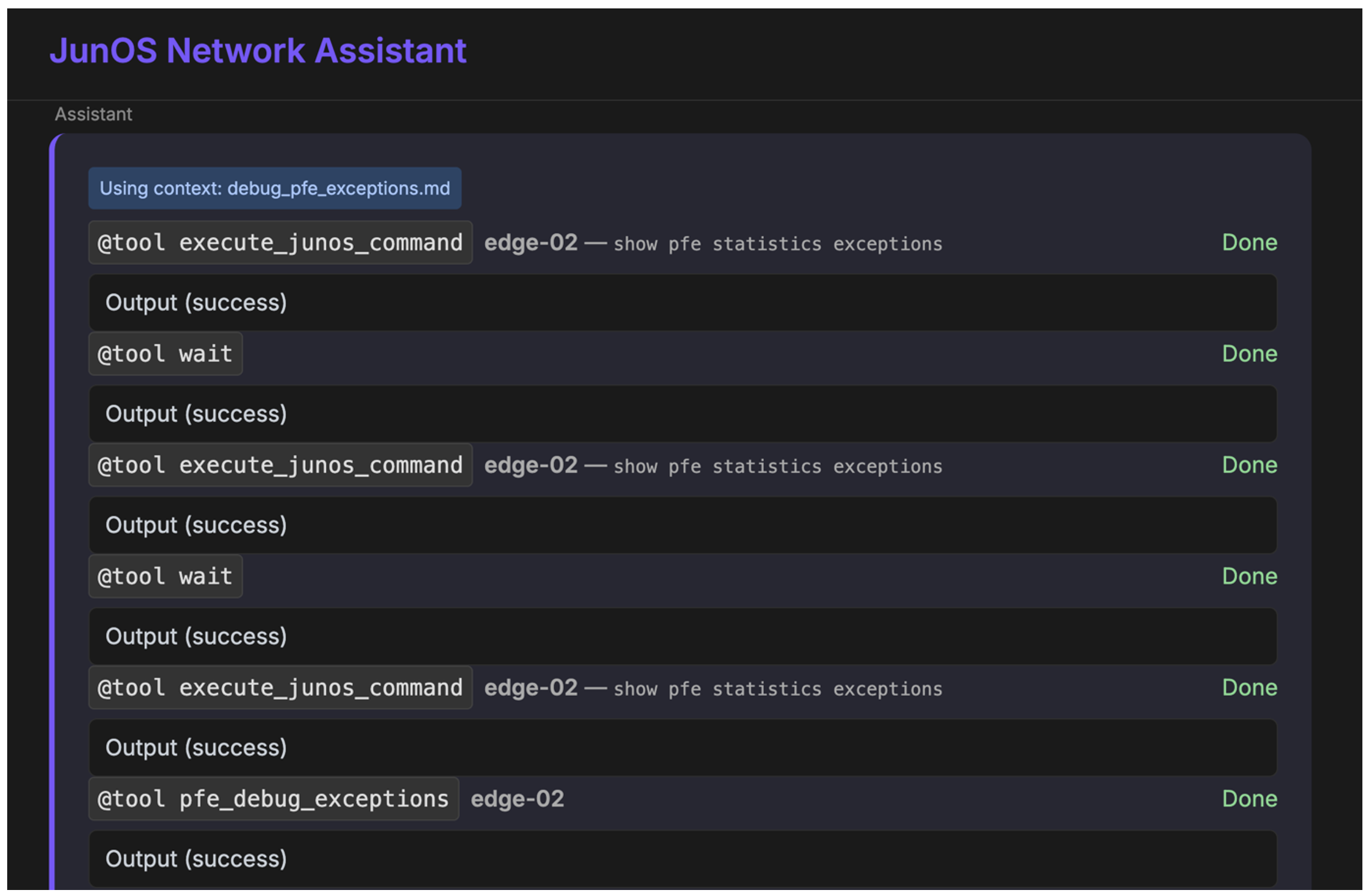Click the edge-02 label next to pfe_debug_exceptions
This screenshot has width=1369, height=896.
coord(517,799)
